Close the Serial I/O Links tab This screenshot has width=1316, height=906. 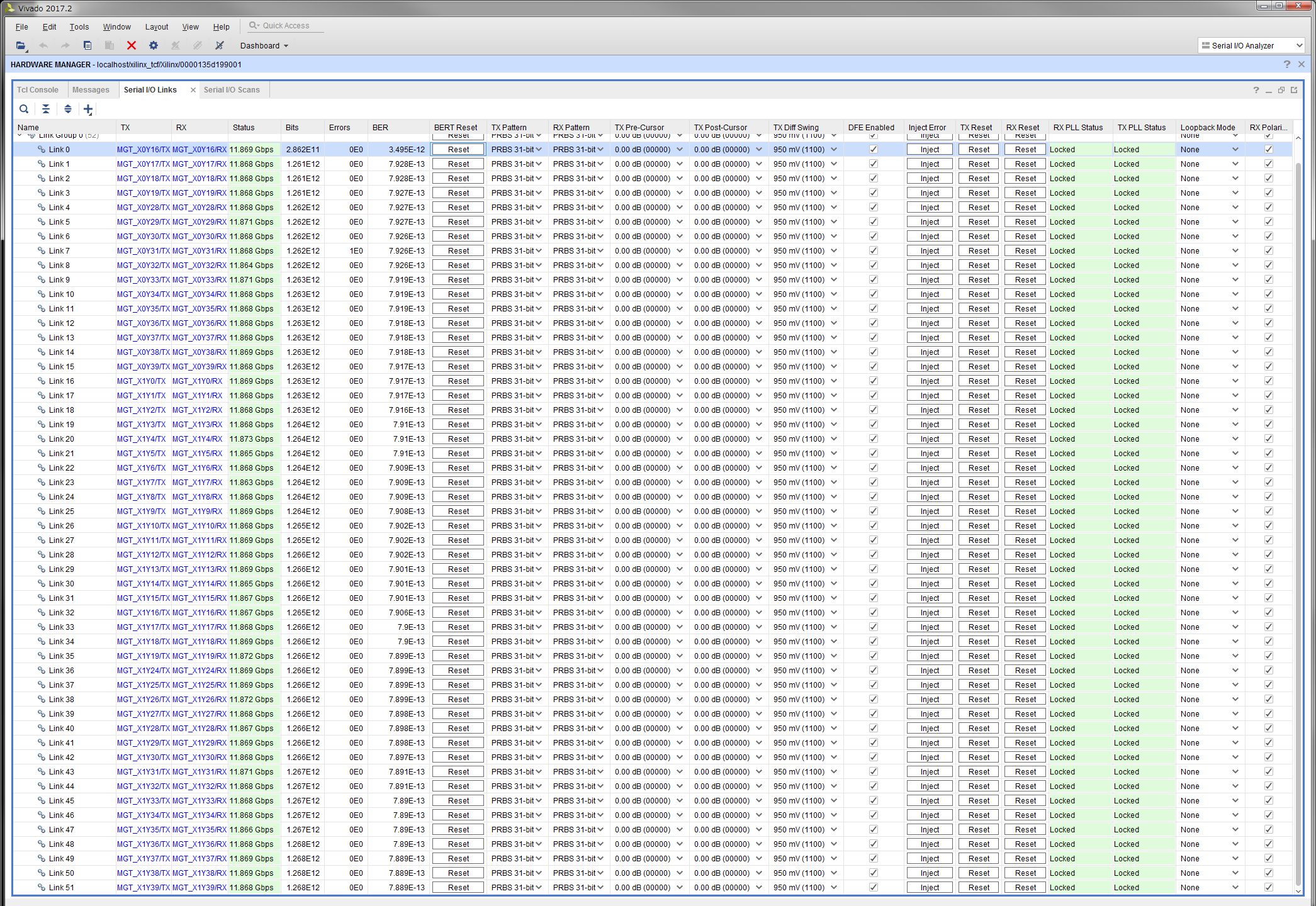pyautogui.click(x=193, y=90)
